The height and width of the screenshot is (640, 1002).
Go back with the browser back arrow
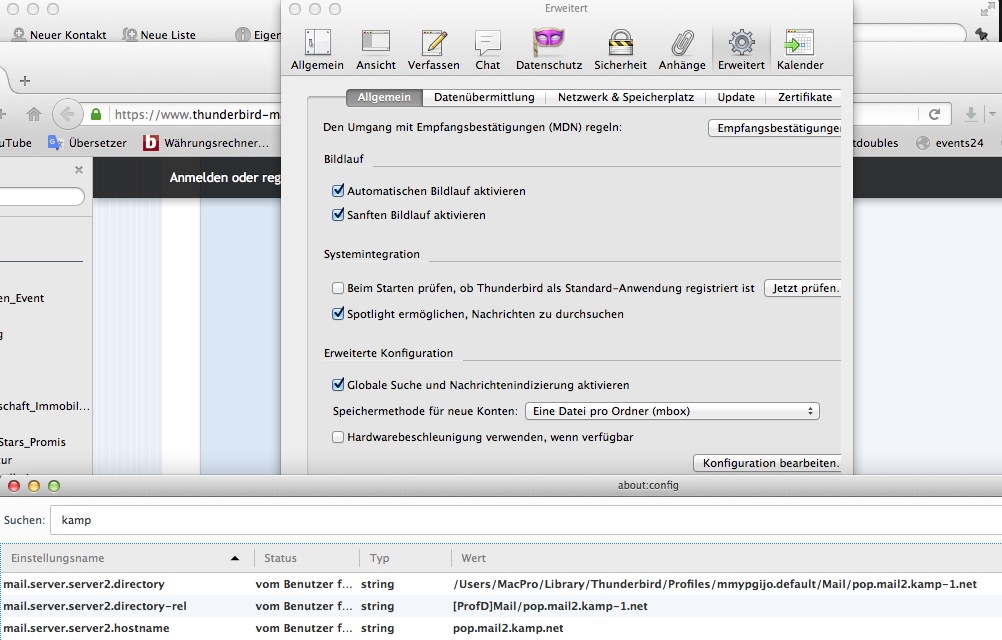(x=67, y=114)
